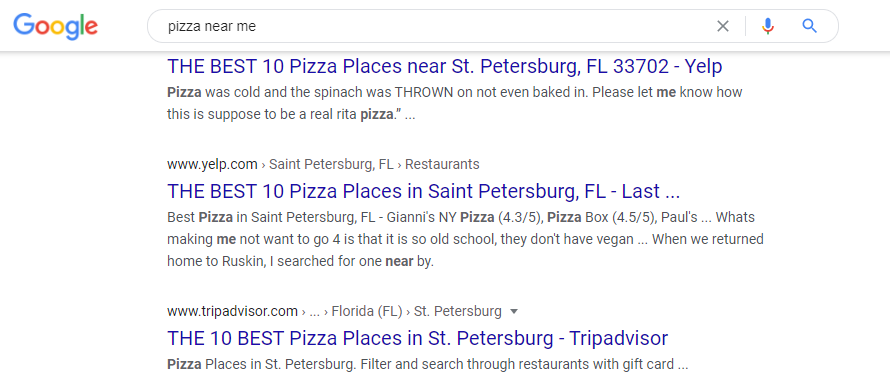Click the bold 'near' word in the Ruskin snippet

(398, 262)
